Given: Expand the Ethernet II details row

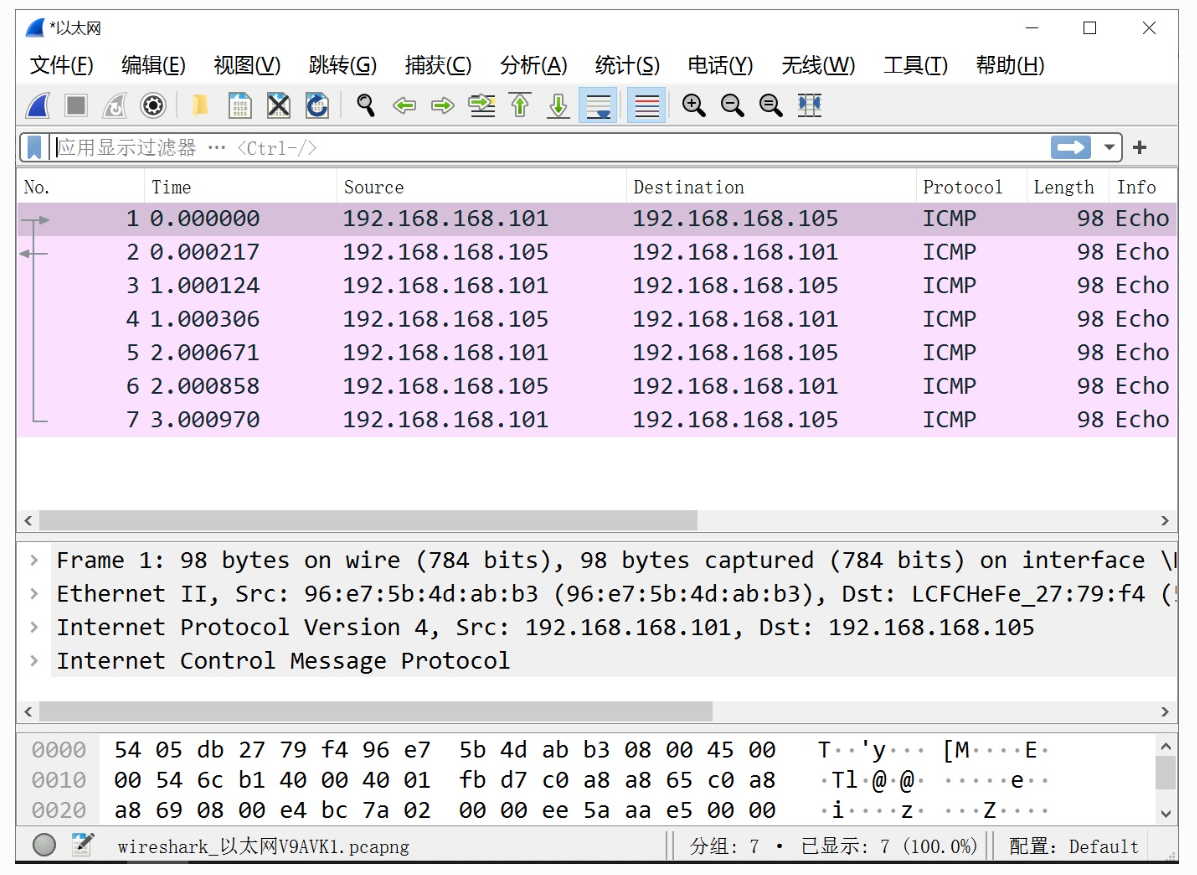Looking at the screenshot, I should [x=35, y=594].
